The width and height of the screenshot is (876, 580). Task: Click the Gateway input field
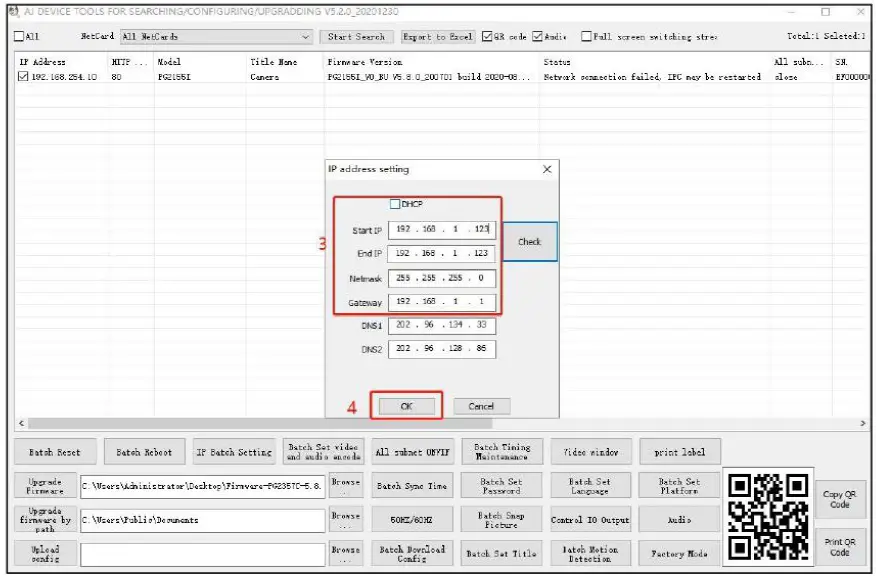click(x=442, y=302)
